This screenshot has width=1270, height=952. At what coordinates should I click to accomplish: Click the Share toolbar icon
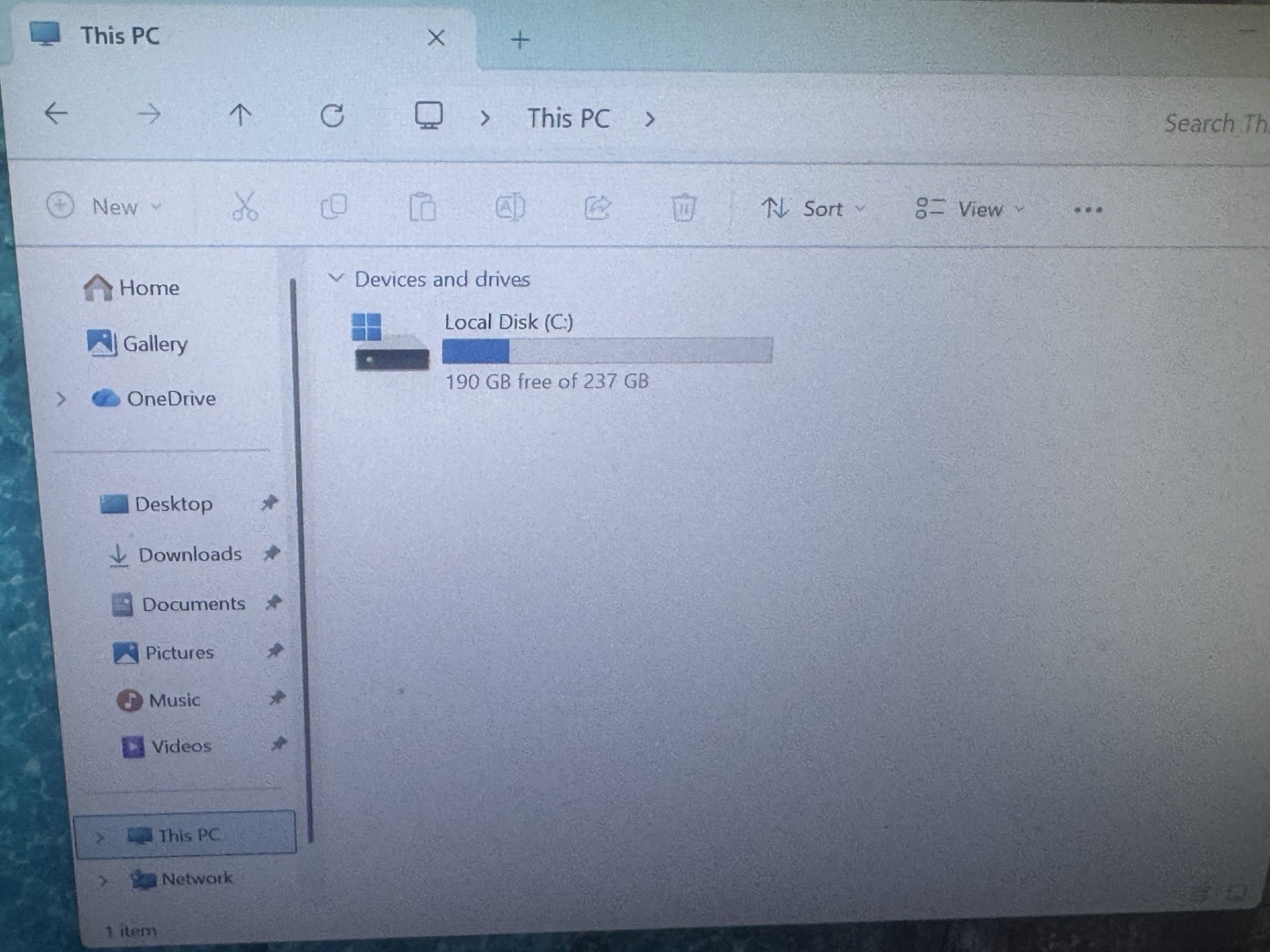[598, 208]
